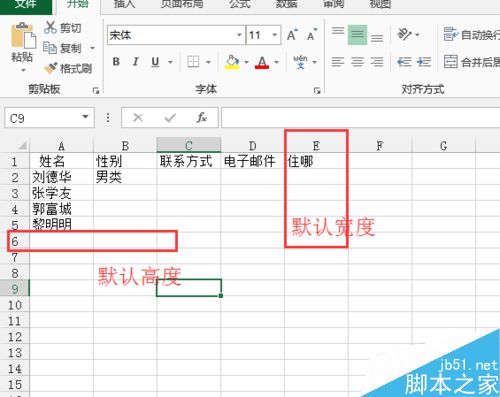Toggle Underline formatting
This screenshot has width=500, height=397.
click(x=155, y=62)
